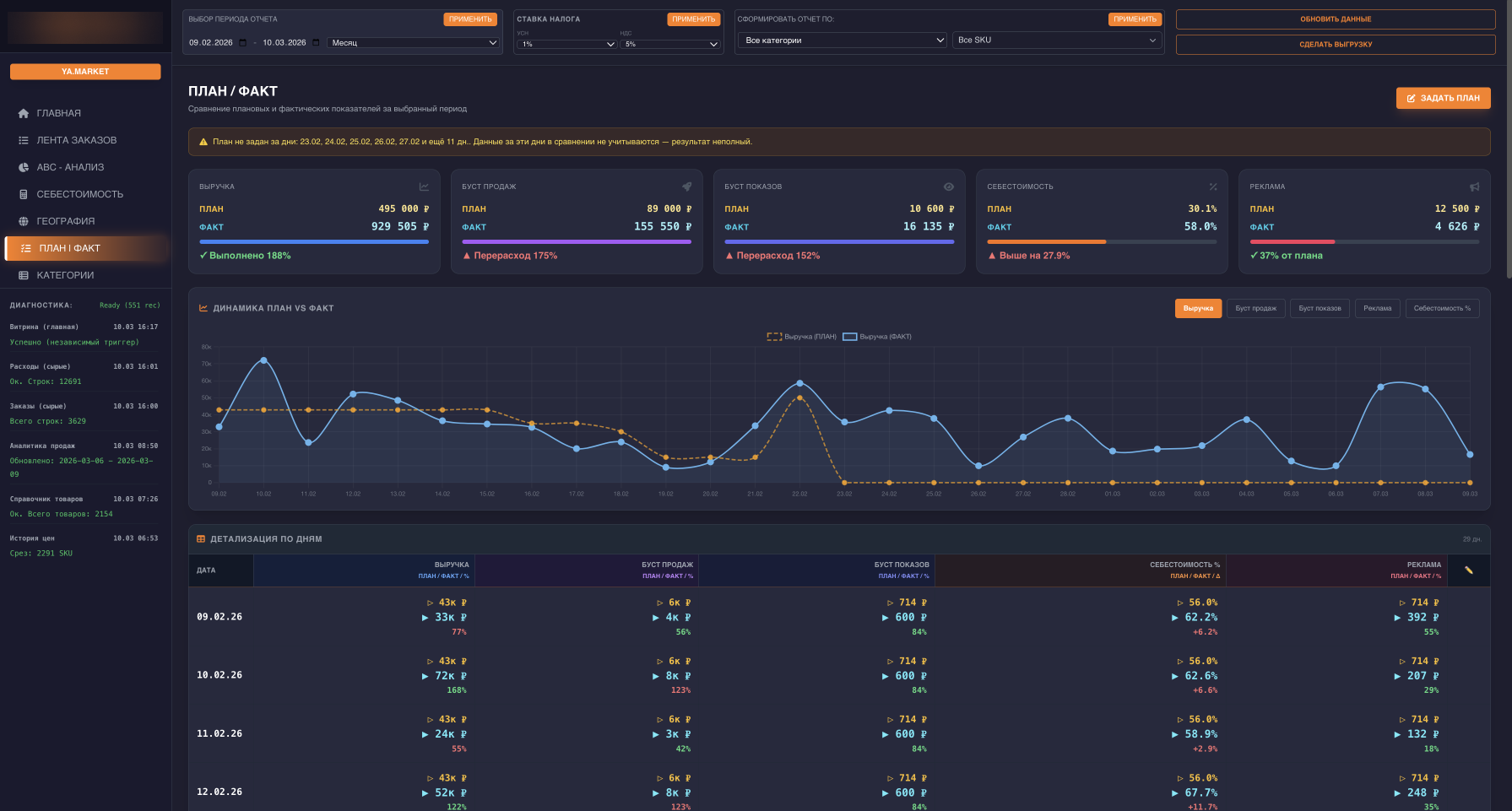Click the Срез: 2291 SKU diagnostics line
Image resolution: width=1512 pixels, height=811 pixels.
pos(41,554)
